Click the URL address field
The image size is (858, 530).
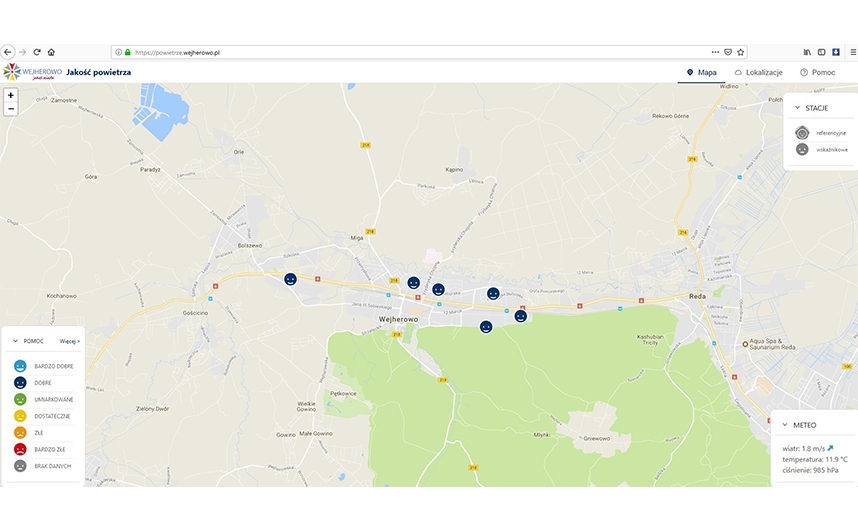coord(400,52)
